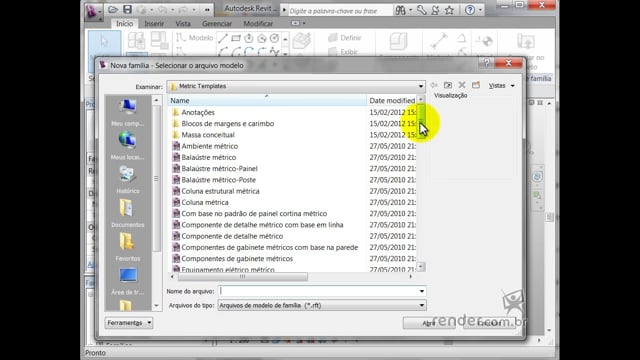The width and height of the screenshot is (640, 360).
Task: Create a new folder
Action: 476,85
